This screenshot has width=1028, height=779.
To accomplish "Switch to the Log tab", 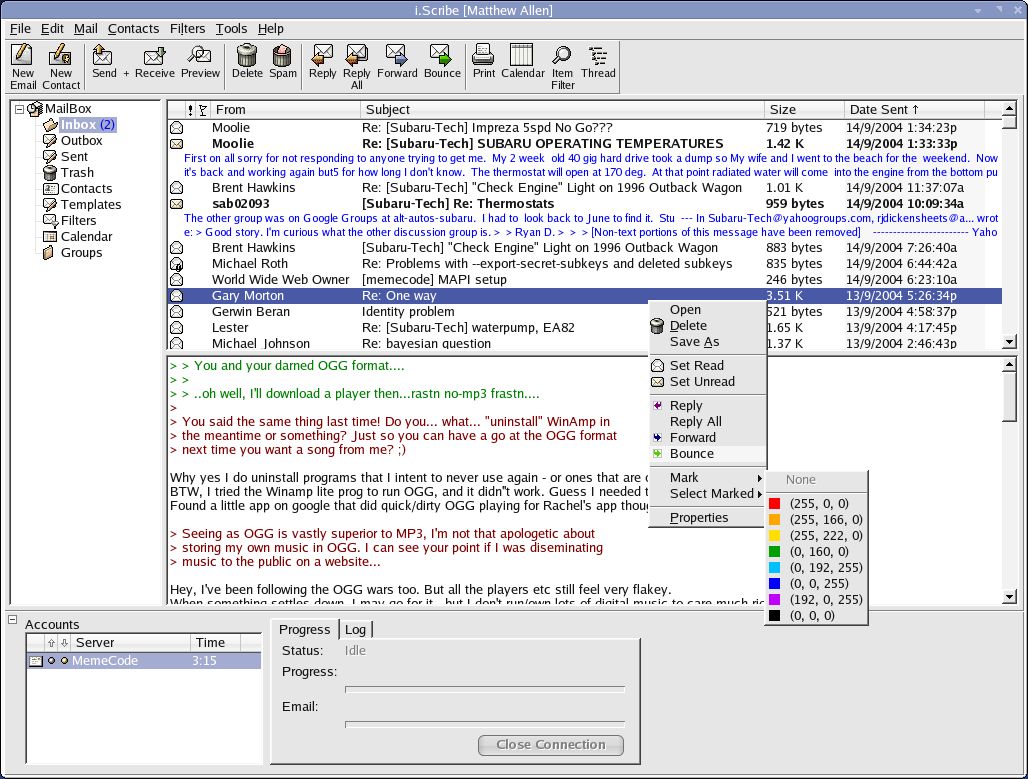I will [356, 629].
